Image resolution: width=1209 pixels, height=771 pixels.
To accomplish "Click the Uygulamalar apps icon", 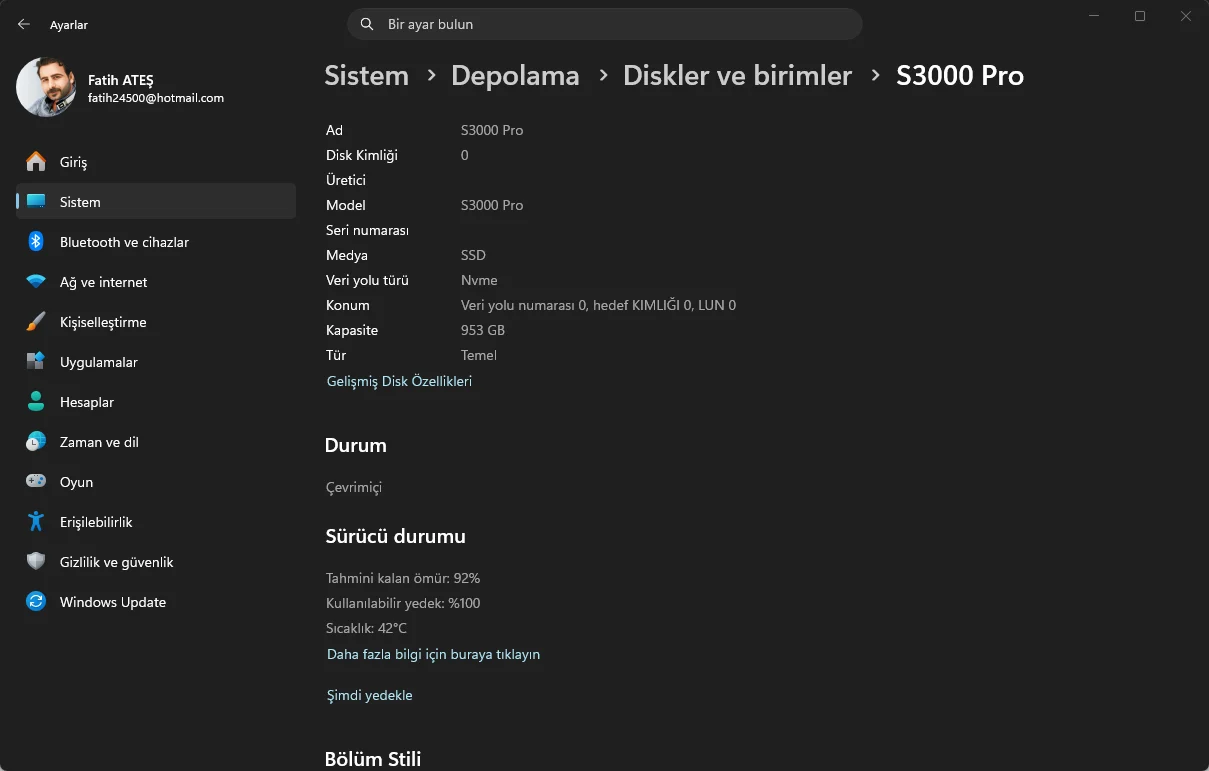I will [x=36, y=362].
